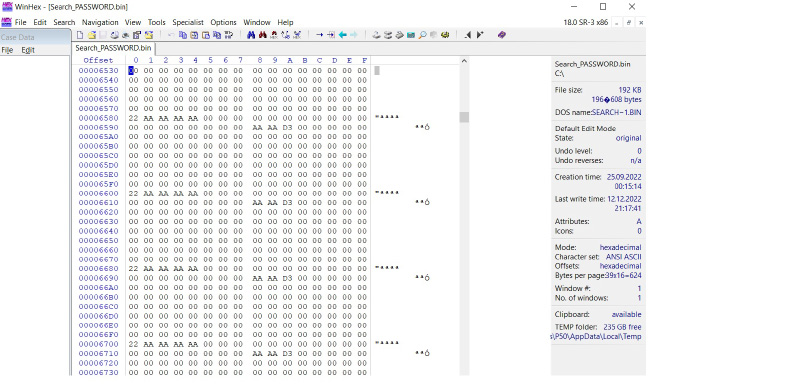
Task: Open the Options menu
Action: pyautogui.click(x=223, y=22)
